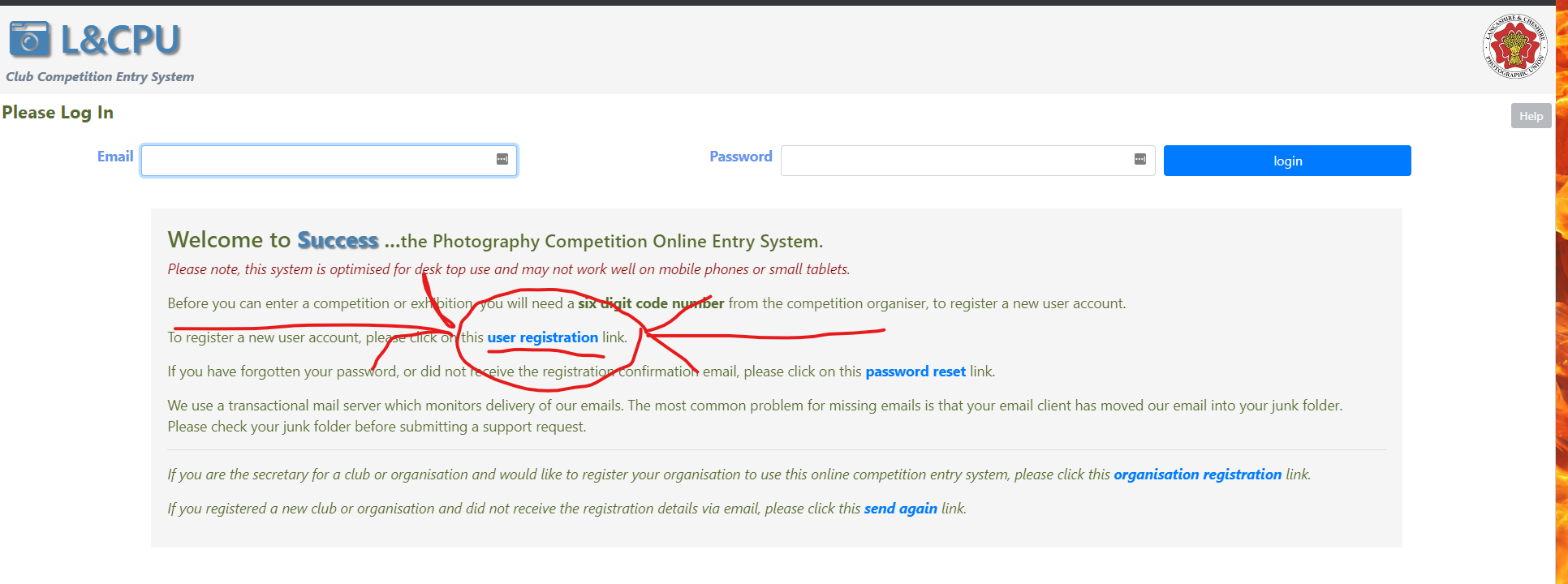Open the organisation registration link
Viewport: 1568px width, 584px height.
[x=1197, y=474]
